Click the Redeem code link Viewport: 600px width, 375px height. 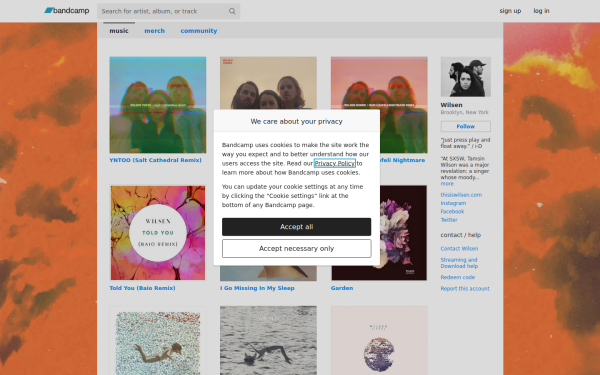(458, 277)
